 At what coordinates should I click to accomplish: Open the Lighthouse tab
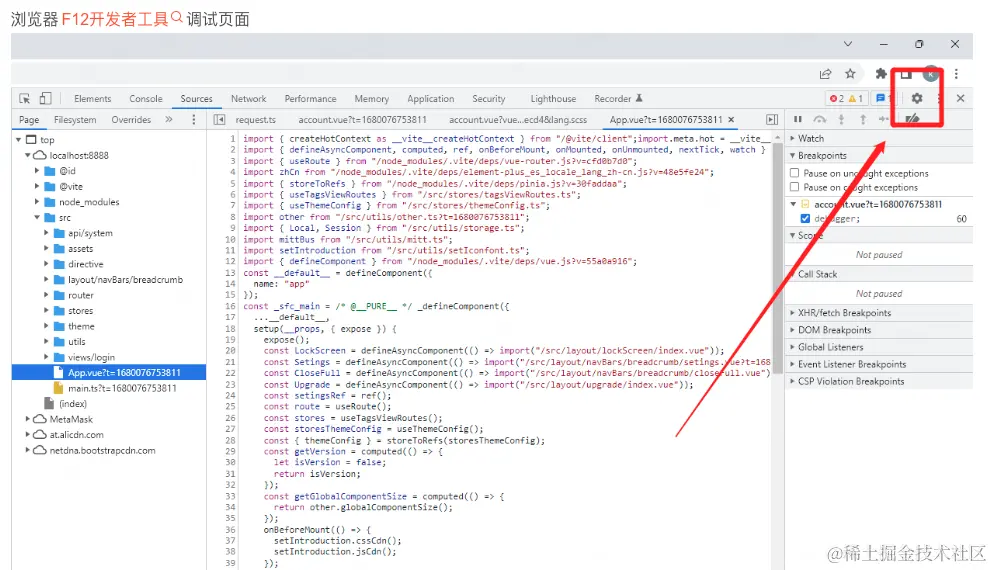pyautogui.click(x=553, y=99)
